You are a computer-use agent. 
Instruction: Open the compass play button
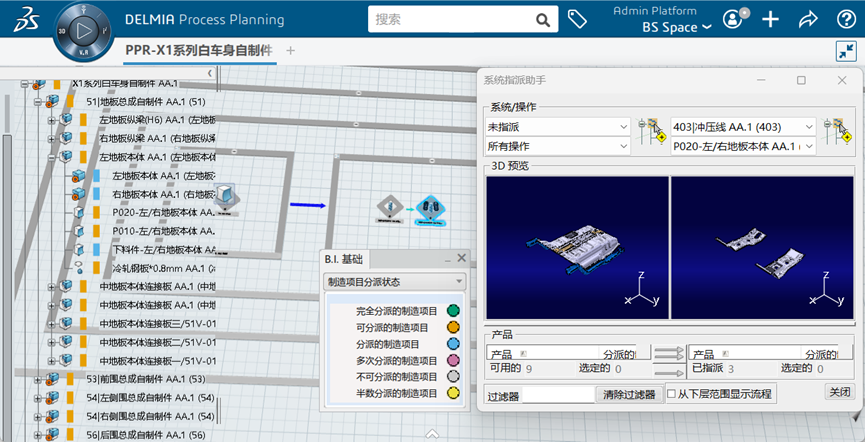coord(84,31)
